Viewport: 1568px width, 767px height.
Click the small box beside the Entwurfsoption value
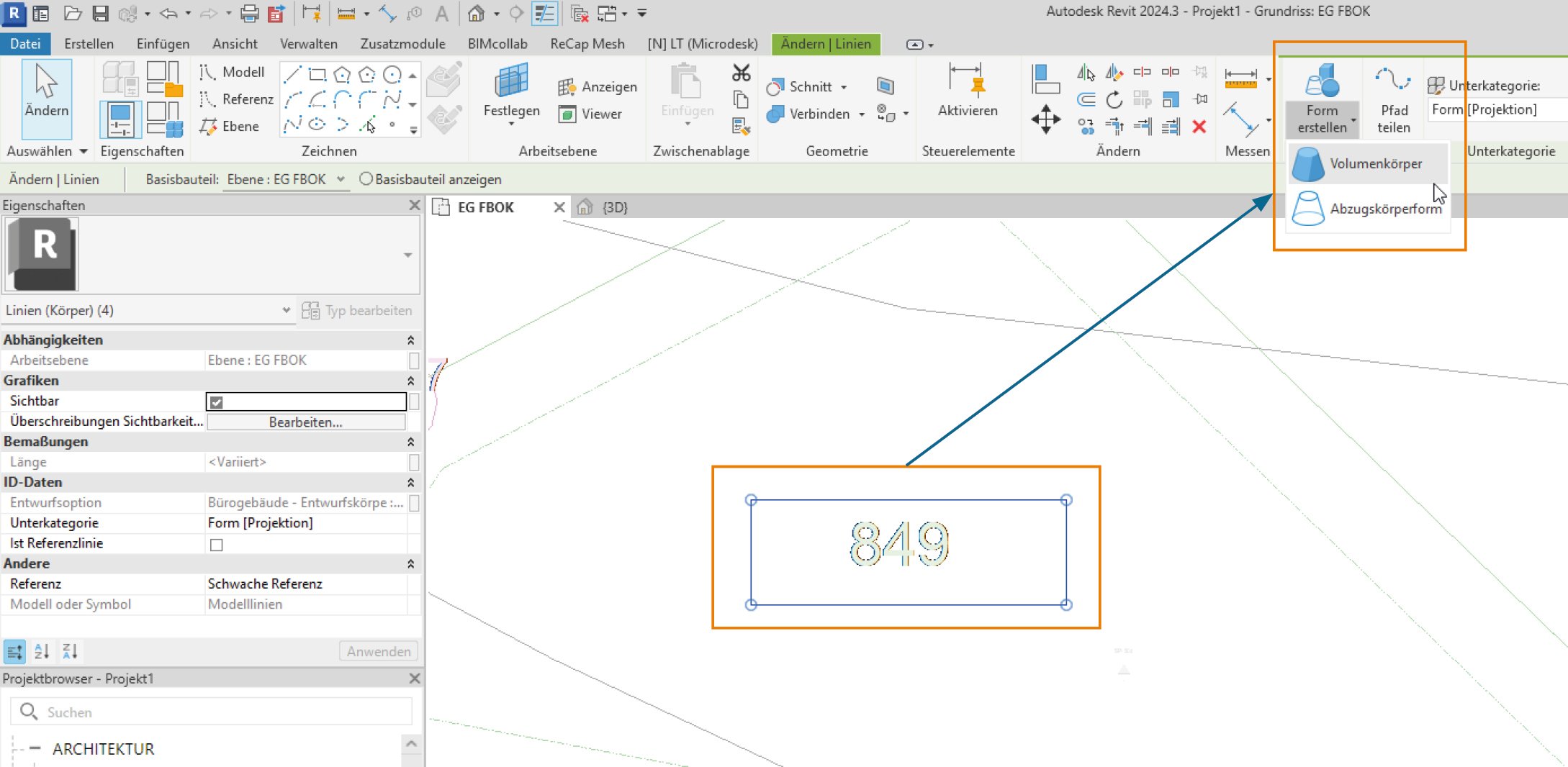pos(414,503)
